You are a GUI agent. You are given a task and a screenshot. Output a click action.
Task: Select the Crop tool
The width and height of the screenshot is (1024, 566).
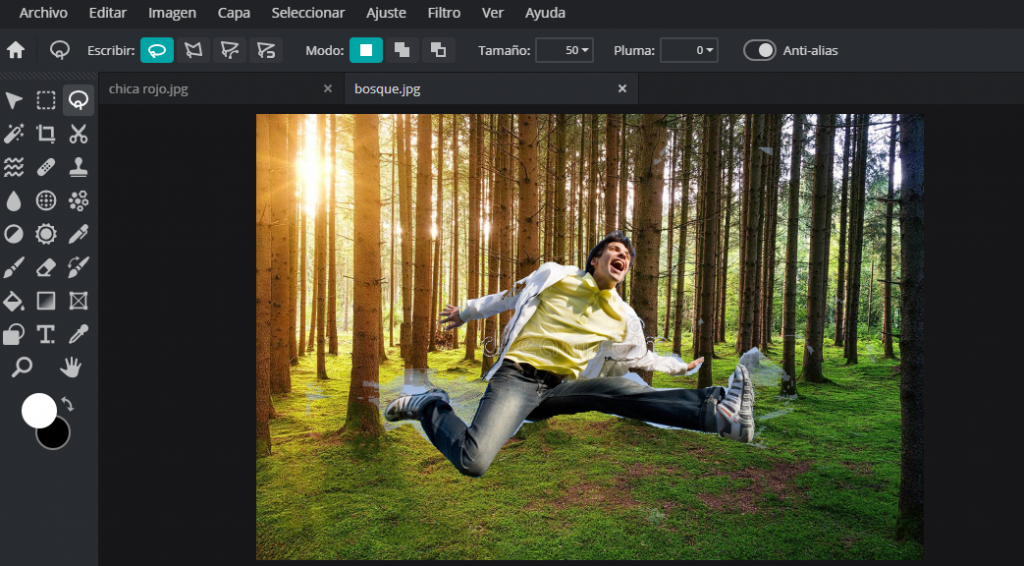tap(46, 134)
